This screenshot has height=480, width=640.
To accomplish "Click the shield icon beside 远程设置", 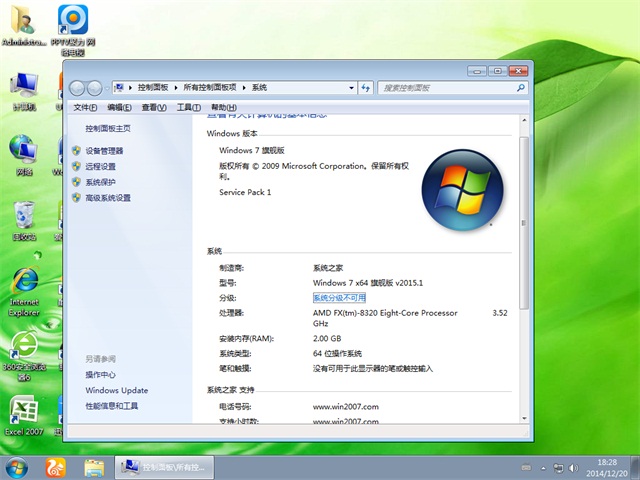I will (76, 166).
